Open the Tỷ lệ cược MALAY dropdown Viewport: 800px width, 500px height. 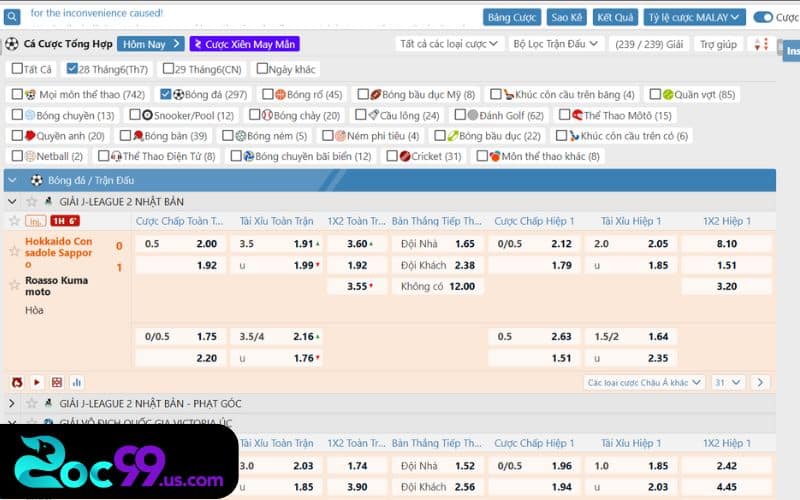pyautogui.click(x=694, y=17)
